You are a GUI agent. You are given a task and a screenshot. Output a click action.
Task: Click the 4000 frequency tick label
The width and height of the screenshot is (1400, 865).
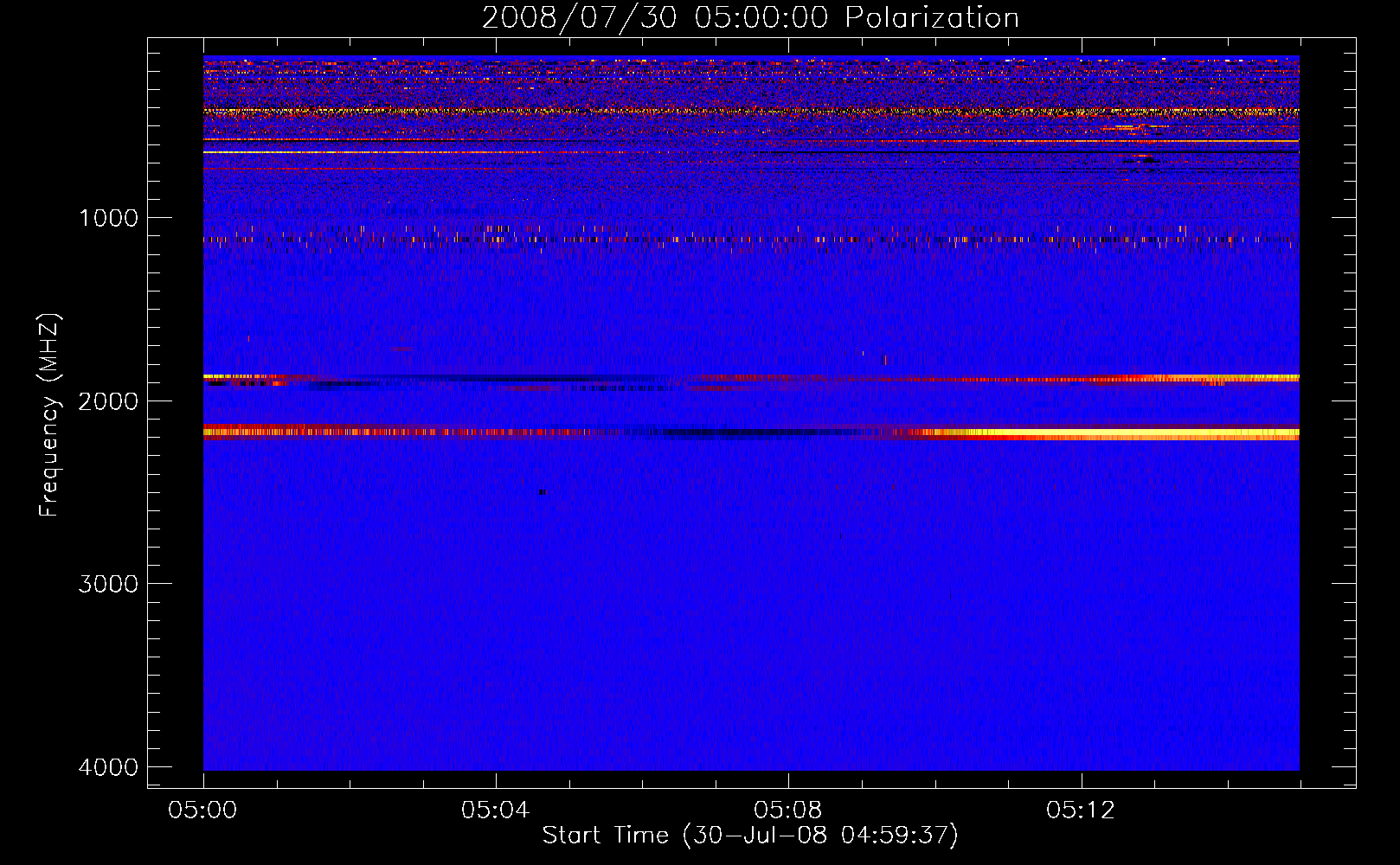pyautogui.click(x=108, y=767)
